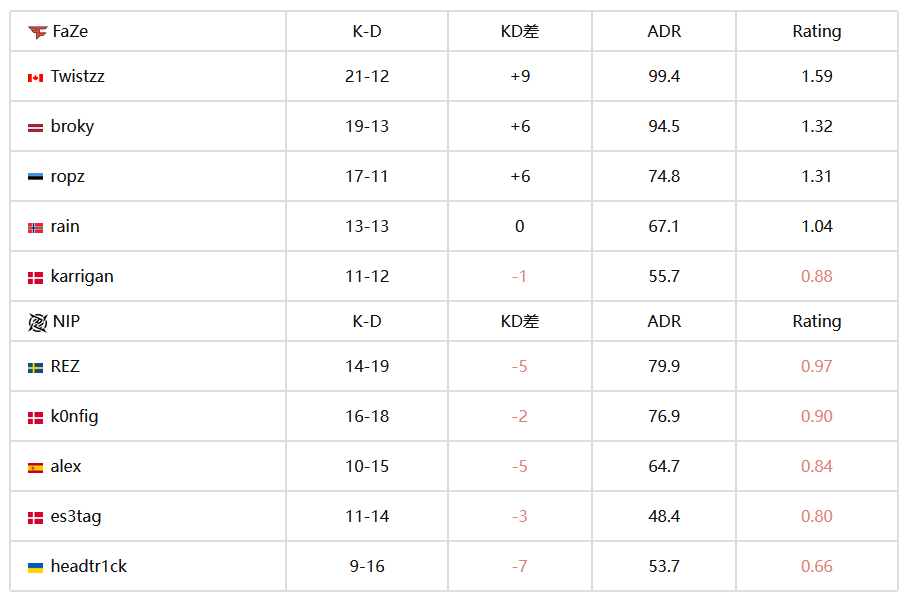Click REZ's -5 KD difference value
909x605 pixels.
(x=519, y=367)
